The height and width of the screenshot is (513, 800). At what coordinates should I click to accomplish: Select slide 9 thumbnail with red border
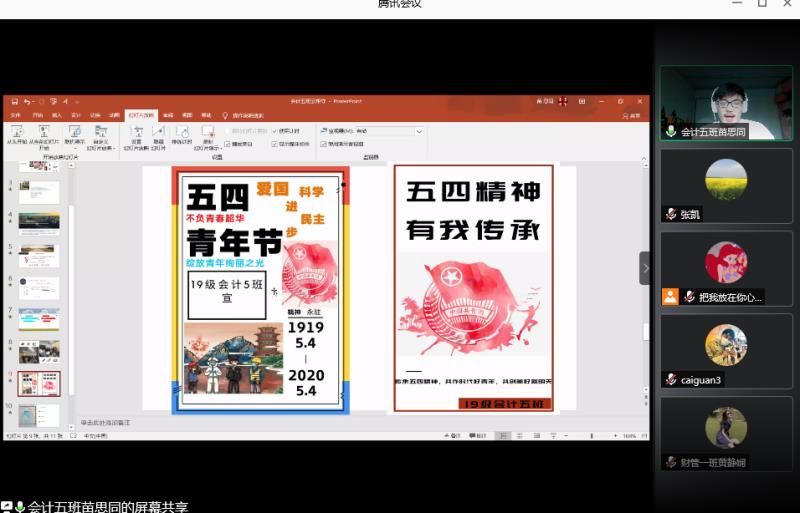(39, 384)
